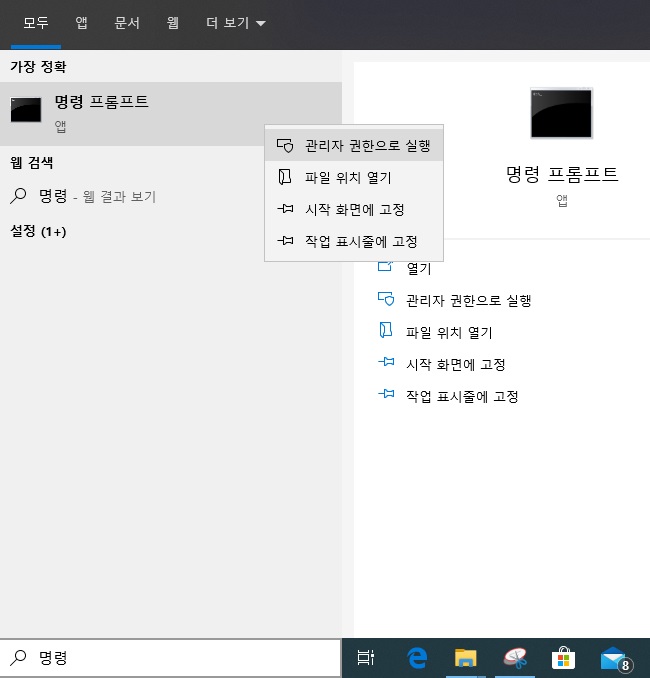This screenshot has height=678, width=650.
Task: Click the 웹 검색 heading
Action: [32, 163]
